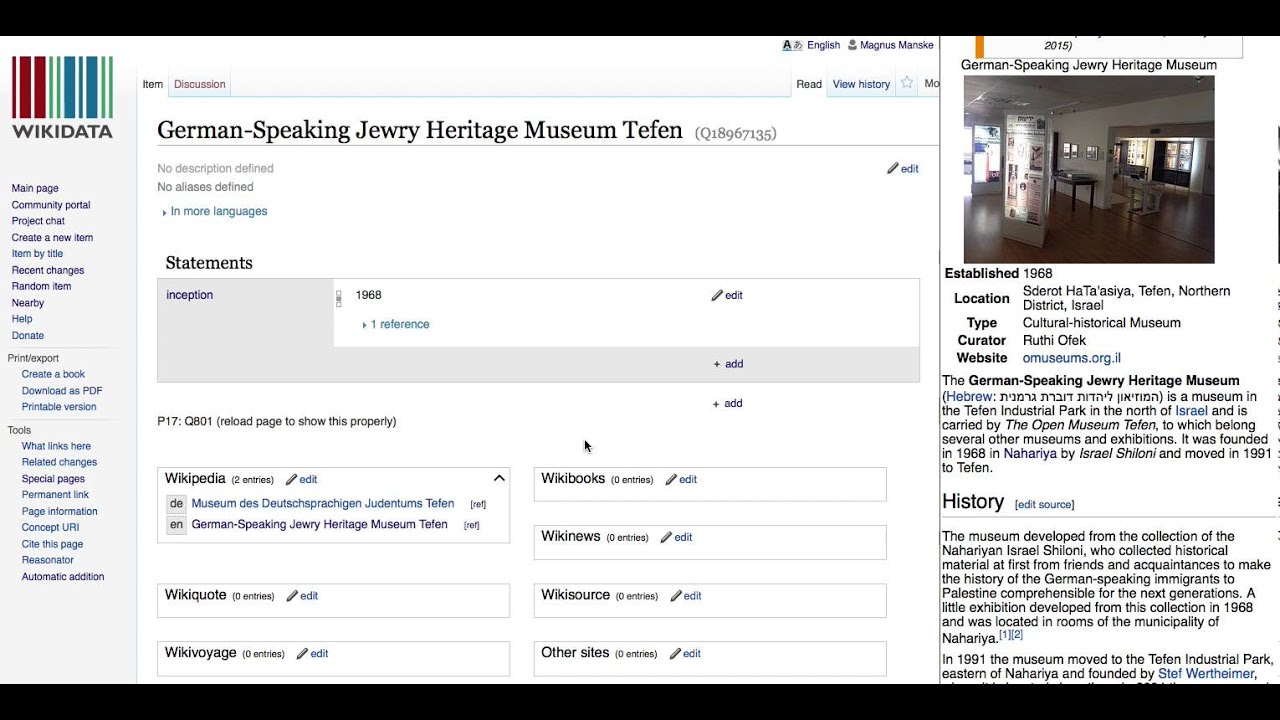Open Page information
This screenshot has width=1280, height=720.
(x=59, y=511)
